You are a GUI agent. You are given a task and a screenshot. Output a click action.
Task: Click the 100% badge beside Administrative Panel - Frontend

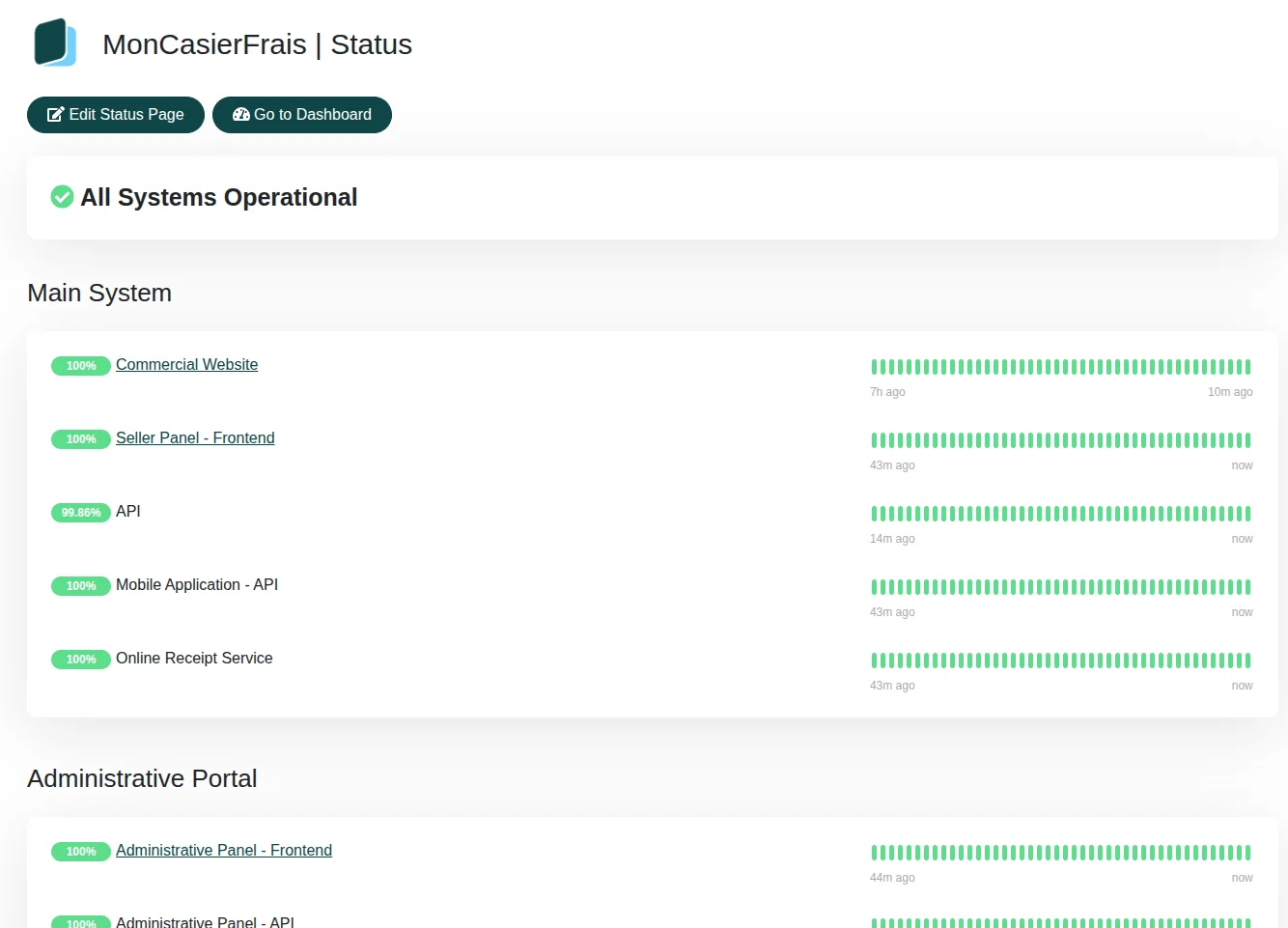pos(81,852)
